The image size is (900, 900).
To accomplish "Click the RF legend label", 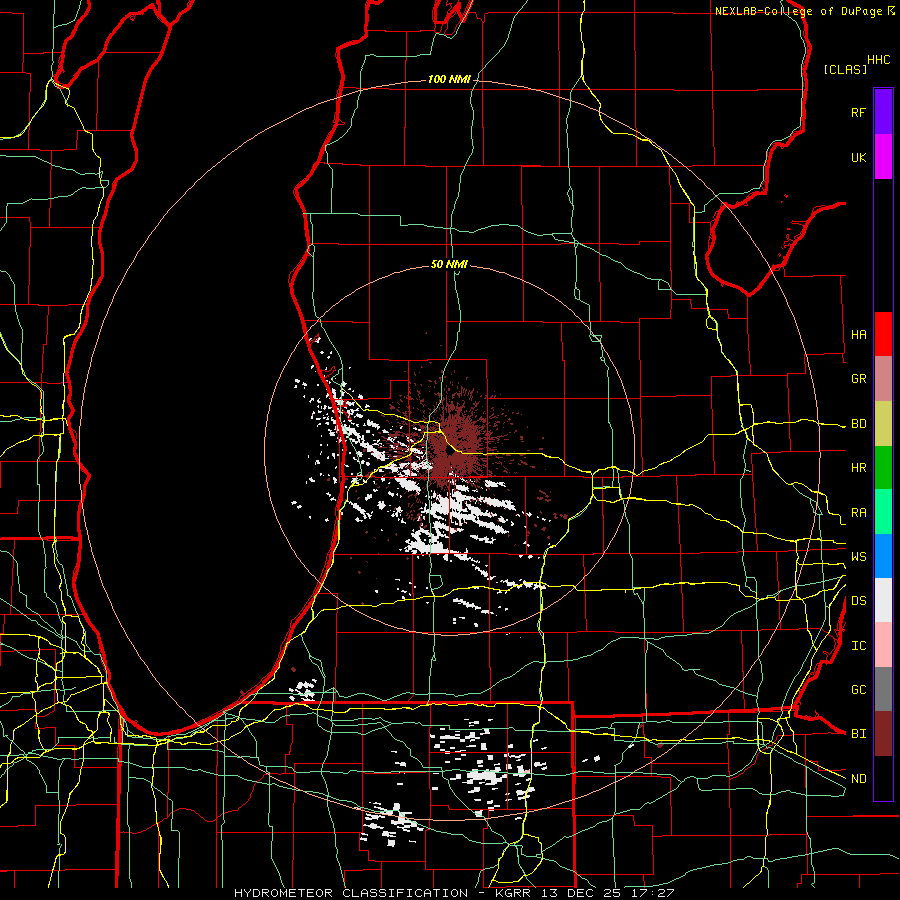I will [x=858, y=113].
